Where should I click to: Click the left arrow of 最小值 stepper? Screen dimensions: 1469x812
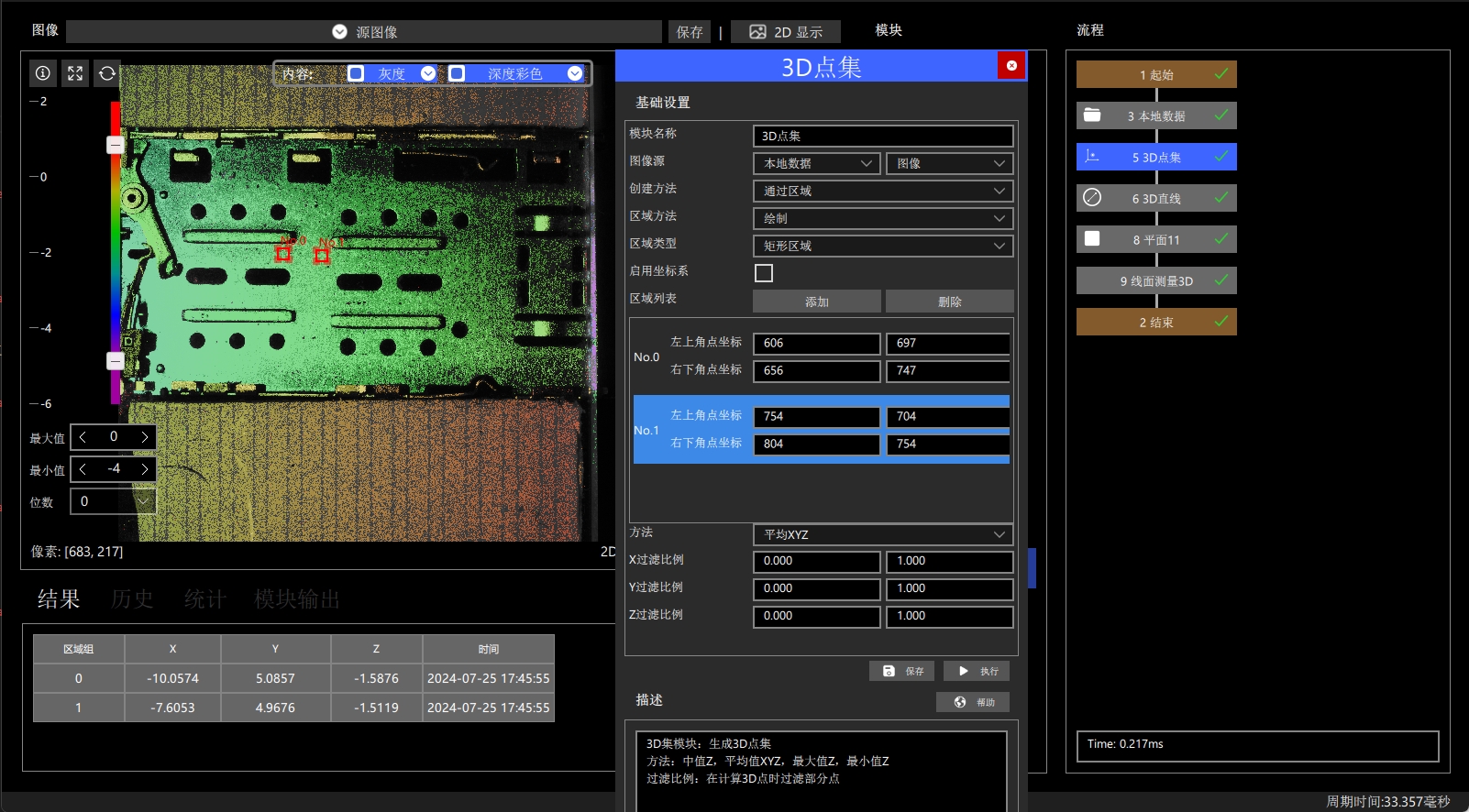click(x=83, y=469)
